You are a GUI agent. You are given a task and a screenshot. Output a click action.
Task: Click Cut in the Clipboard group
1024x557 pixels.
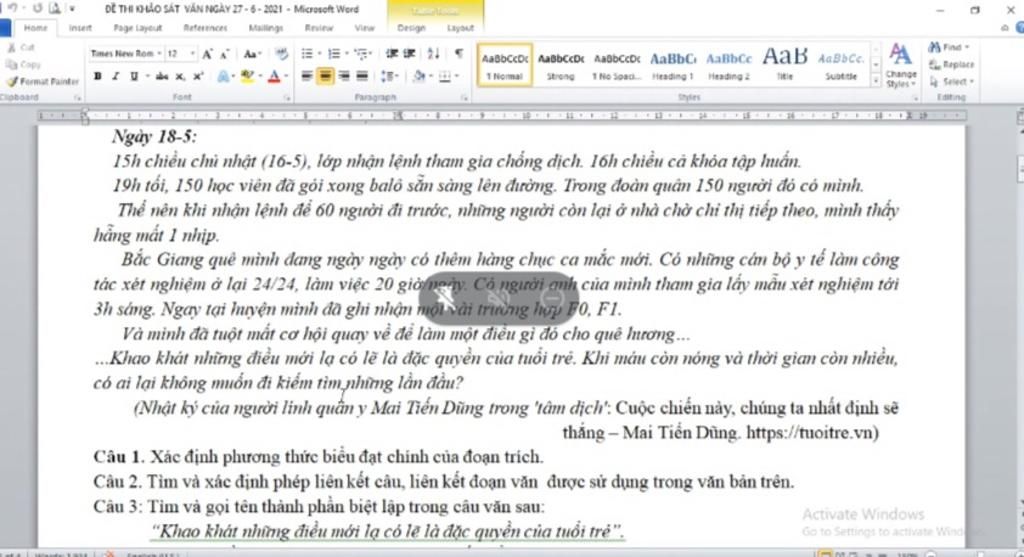click(x=21, y=48)
